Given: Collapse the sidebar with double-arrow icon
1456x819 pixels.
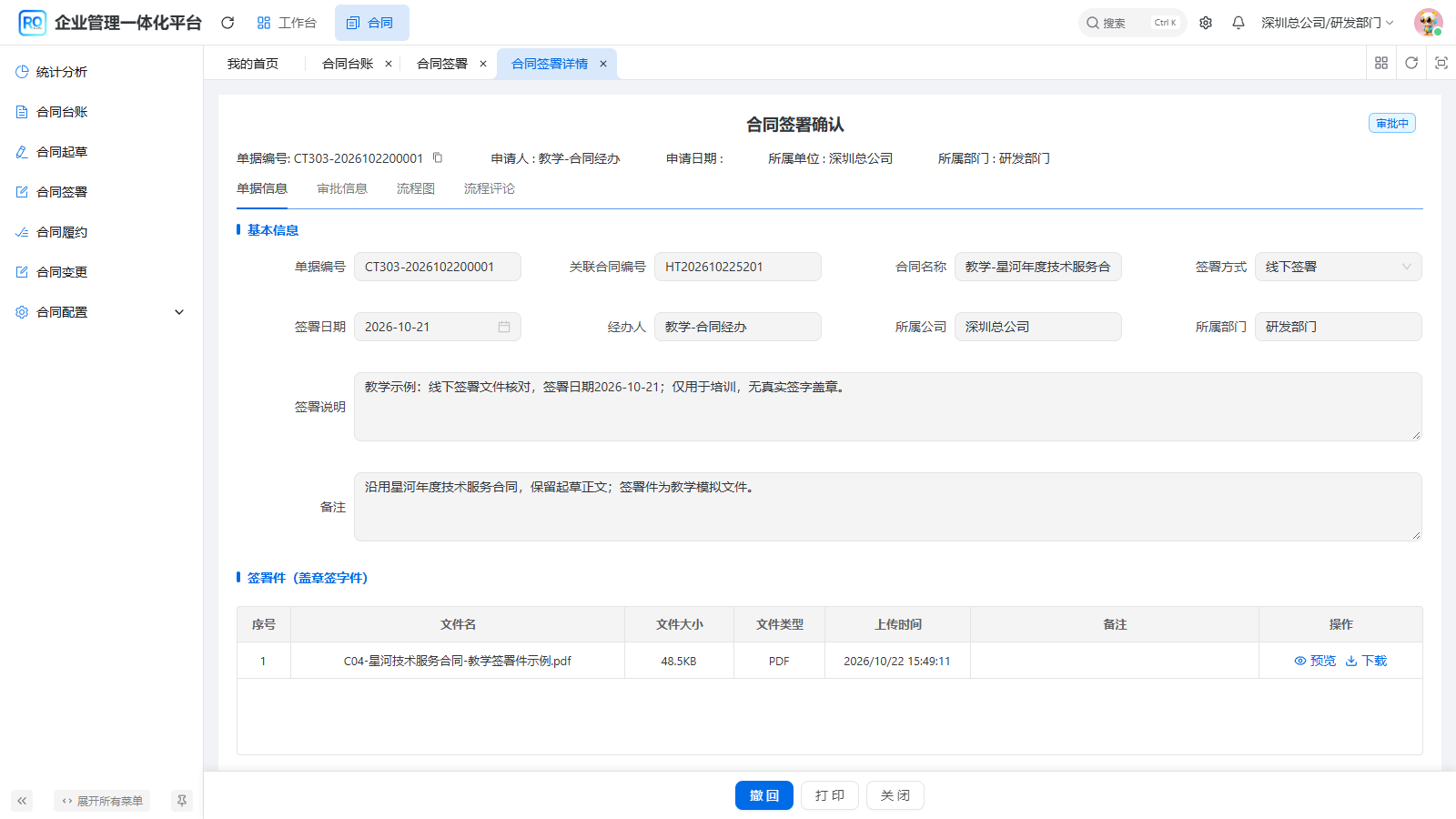Looking at the screenshot, I should [x=22, y=801].
